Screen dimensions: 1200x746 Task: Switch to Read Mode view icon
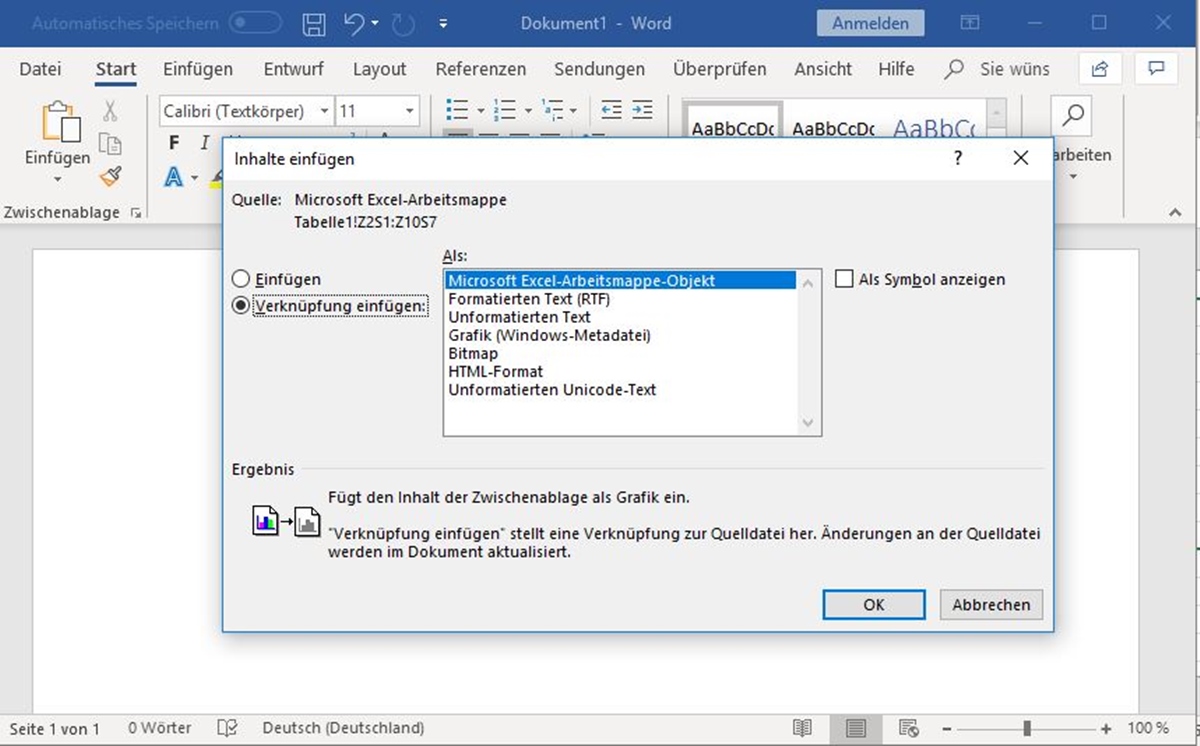click(x=802, y=728)
